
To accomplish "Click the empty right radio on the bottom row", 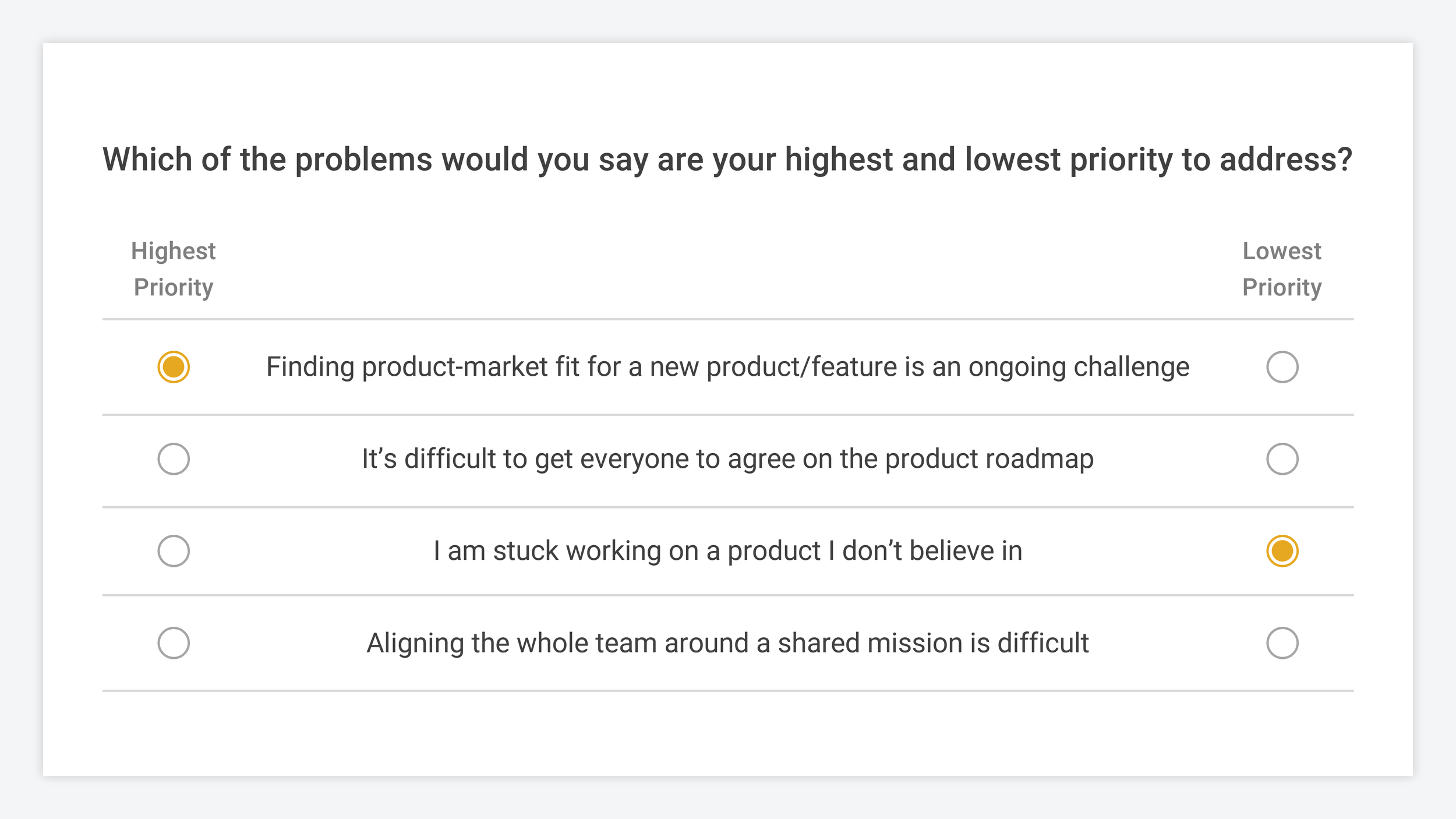I will coord(1282,643).
